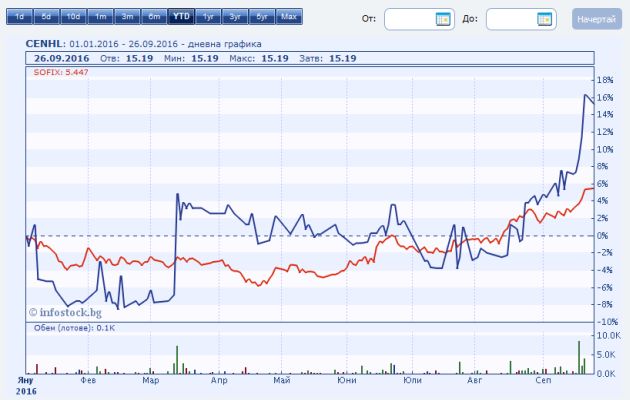Click the Макс: 15.19 value

point(259,58)
